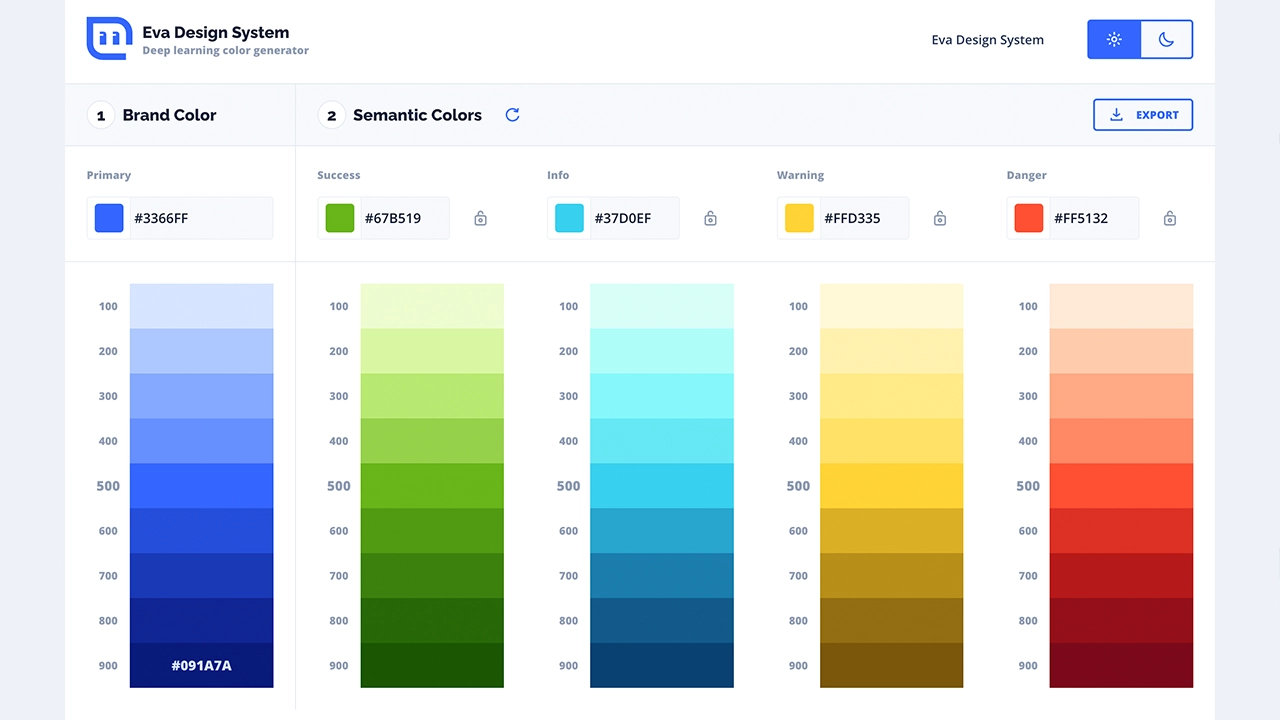Enable dark mode with moon toggle
Image resolution: width=1280 pixels, height=720 pixels.
(x=1166, y=40)
